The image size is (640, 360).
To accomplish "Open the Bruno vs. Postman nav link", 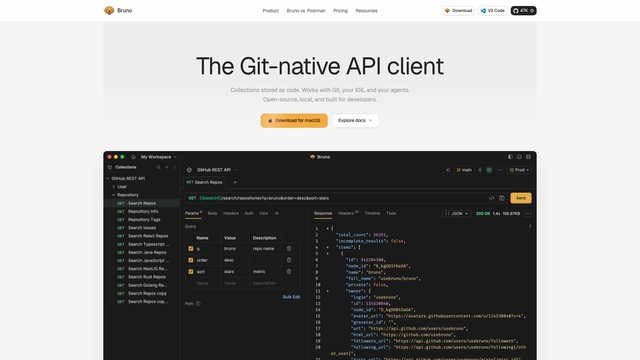I will click(306, 11).
